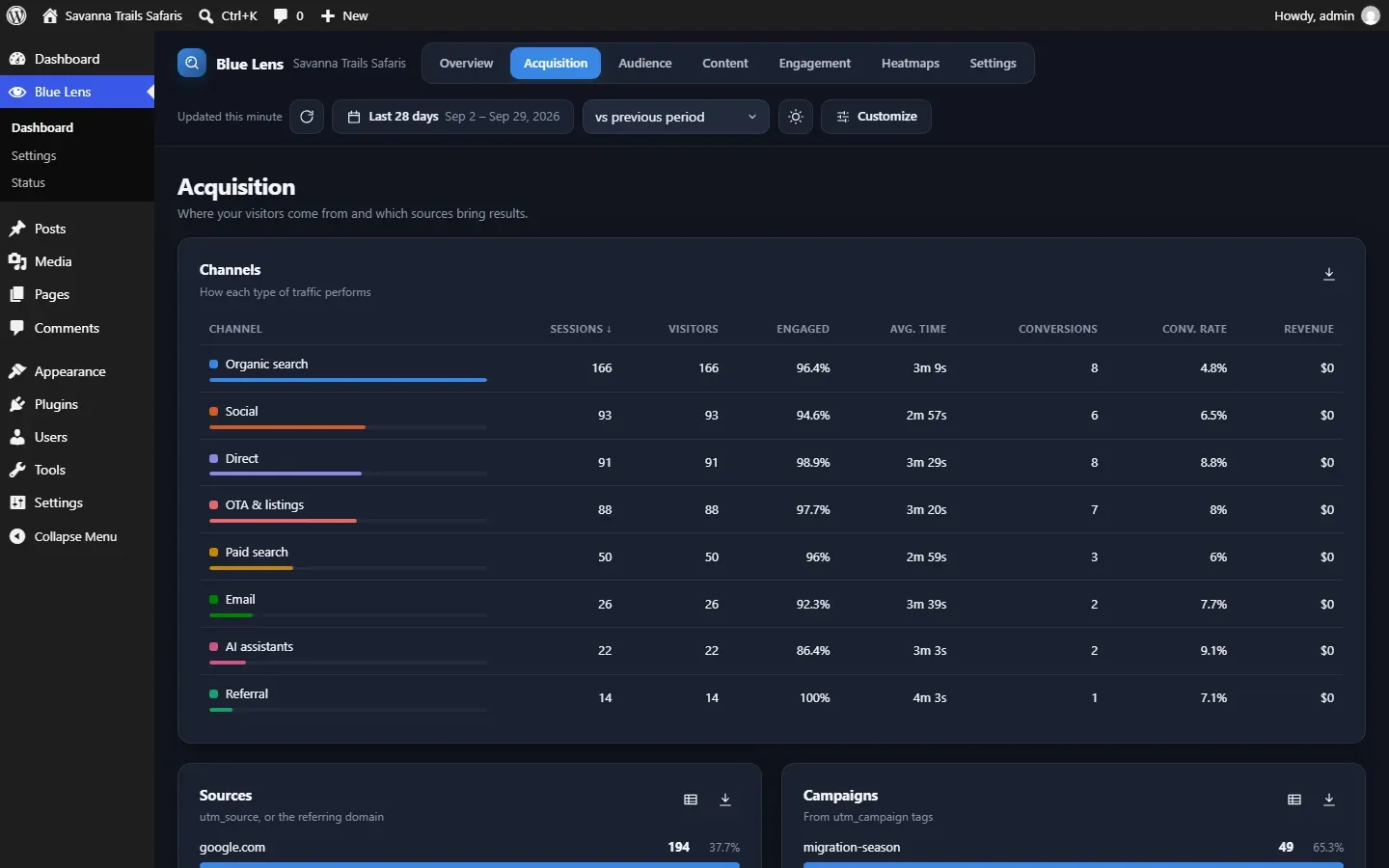
Task: Switch Sources panel to table view
Action: (x=691, y=800)
